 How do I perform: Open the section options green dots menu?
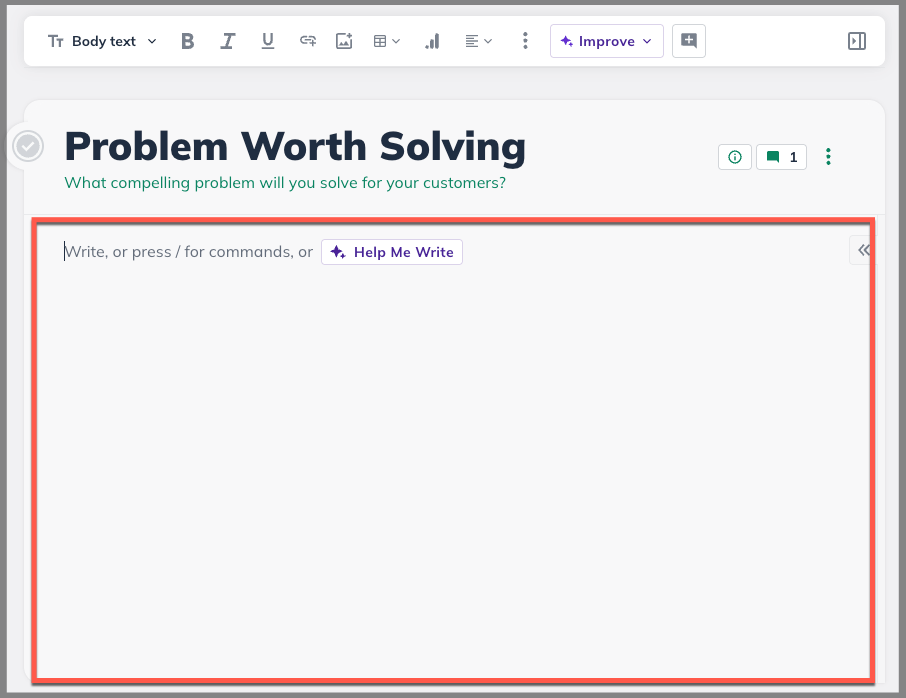[x=828, y=157]
